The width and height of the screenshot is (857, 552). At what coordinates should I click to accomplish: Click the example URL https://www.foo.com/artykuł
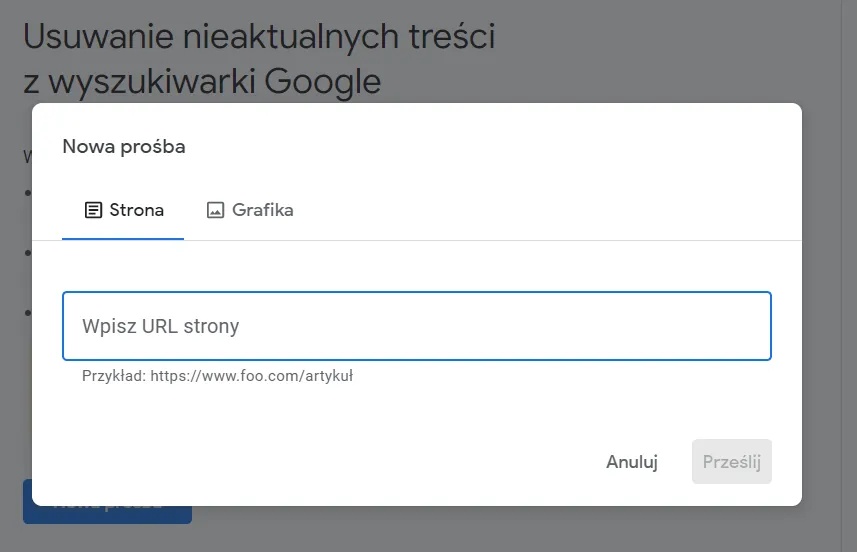pyautogui.click(x=252, y=376)
